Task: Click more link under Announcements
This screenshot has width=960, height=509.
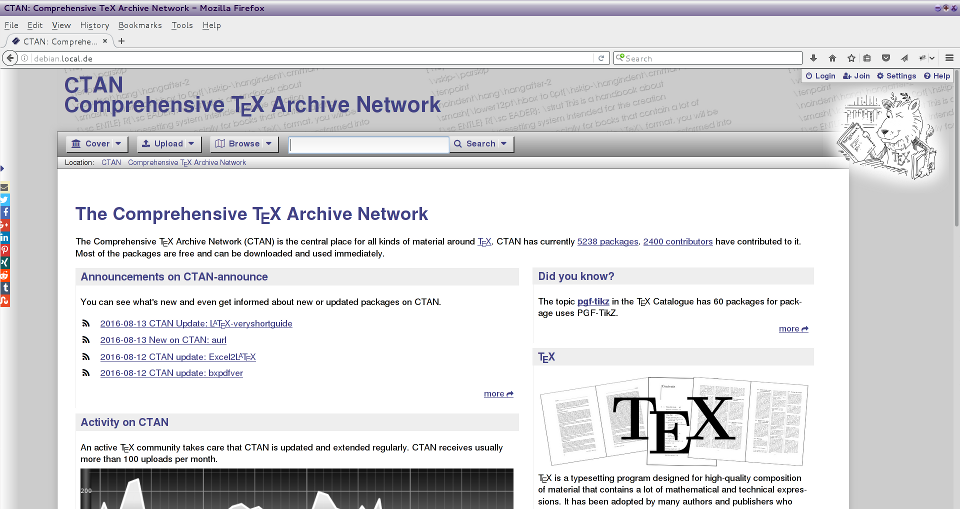Action: click(x=498, y=394)
